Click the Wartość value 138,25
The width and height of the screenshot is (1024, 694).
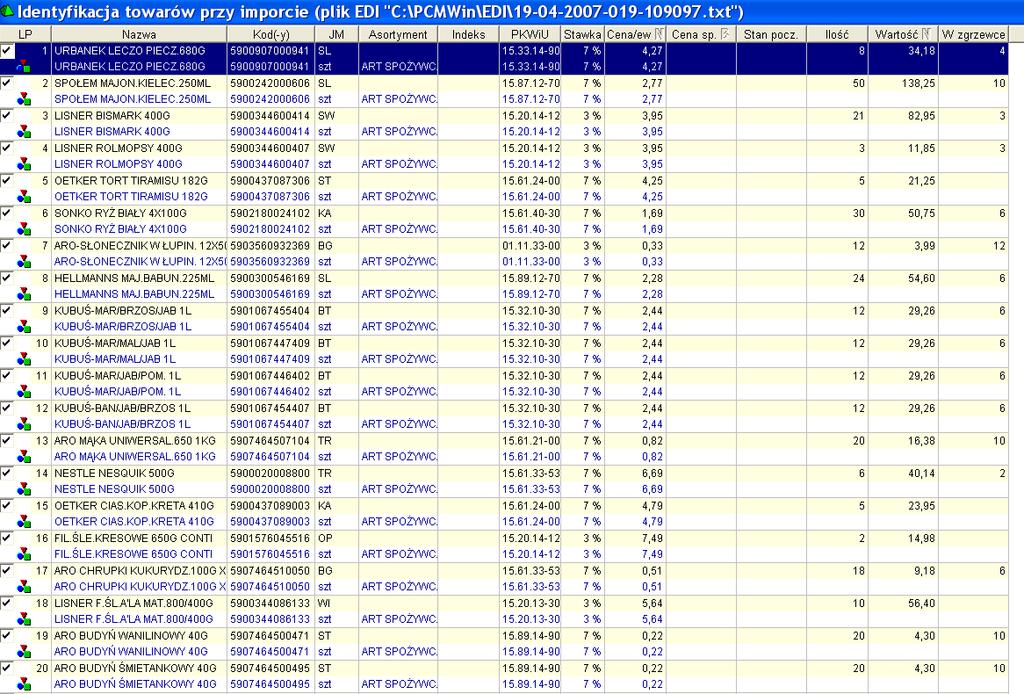(x=917, y=83)
